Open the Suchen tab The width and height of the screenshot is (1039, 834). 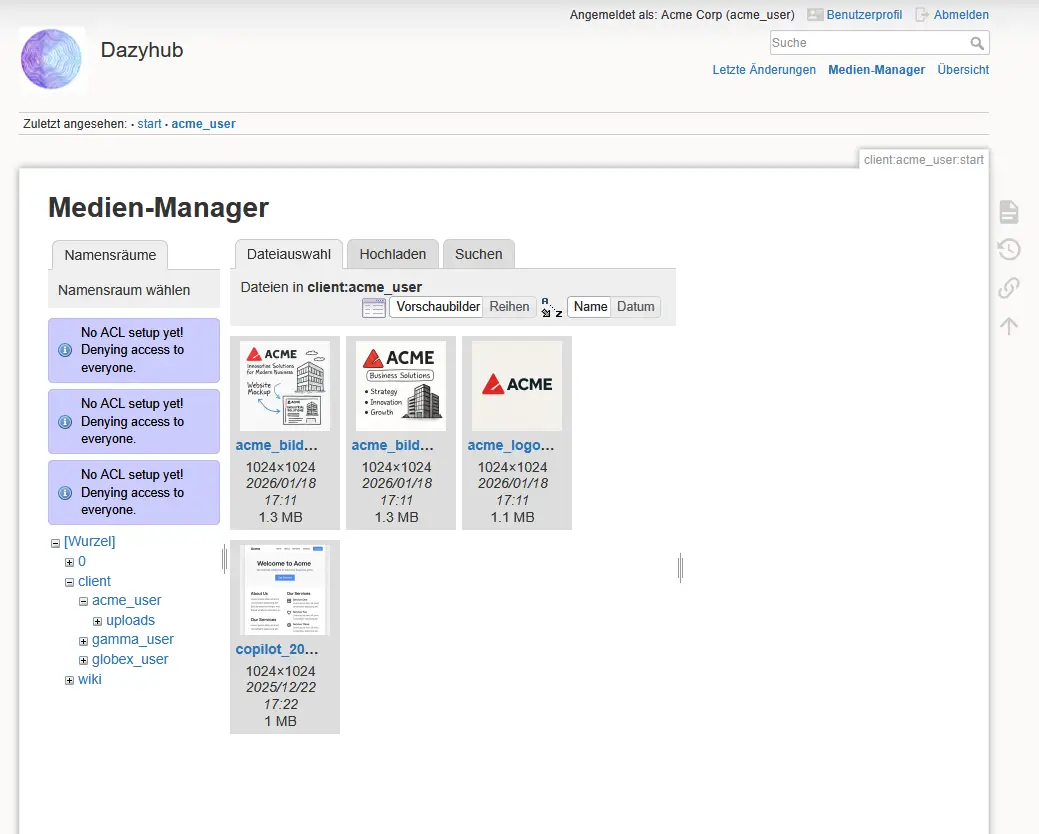pyautogui.click(x=478, y=254)
